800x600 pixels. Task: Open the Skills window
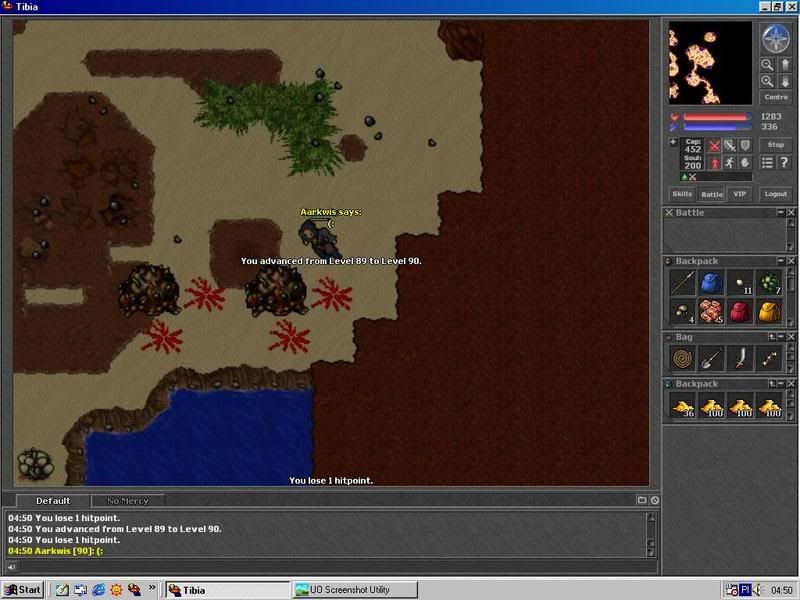(x=682, y=194)
